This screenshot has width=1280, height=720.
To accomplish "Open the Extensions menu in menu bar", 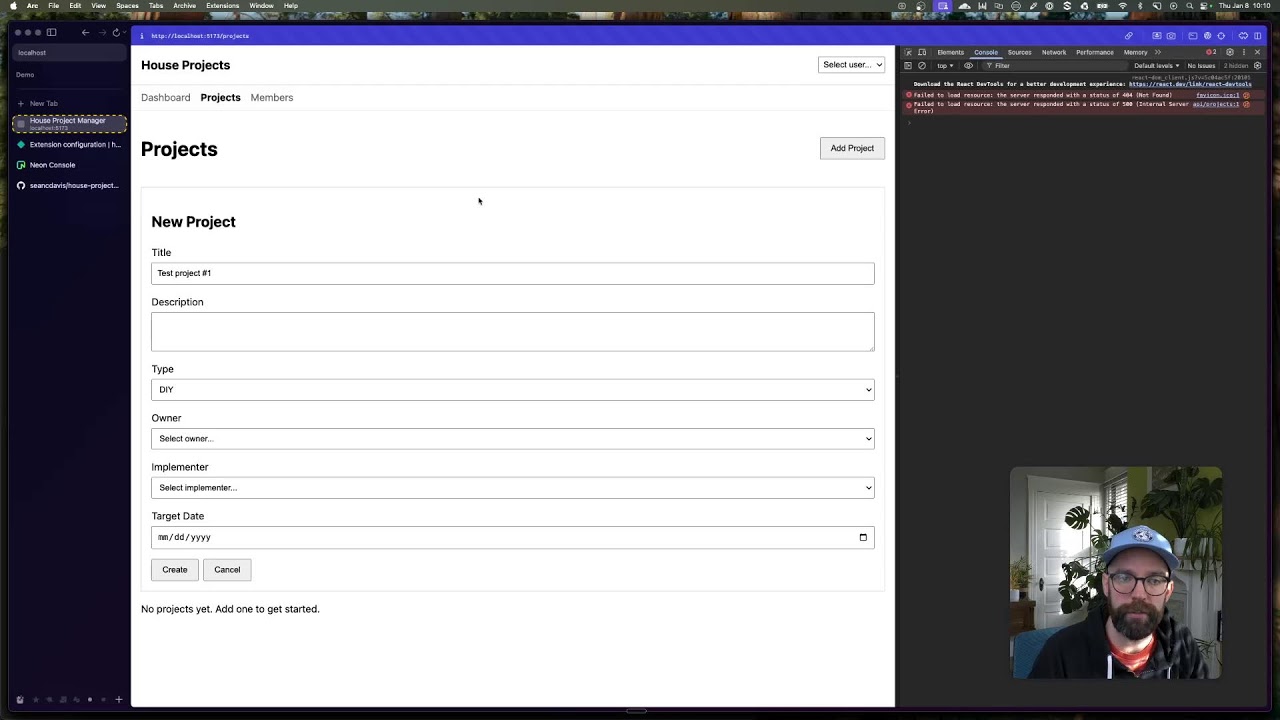I will pyautogui.click(x=222, y=6).
